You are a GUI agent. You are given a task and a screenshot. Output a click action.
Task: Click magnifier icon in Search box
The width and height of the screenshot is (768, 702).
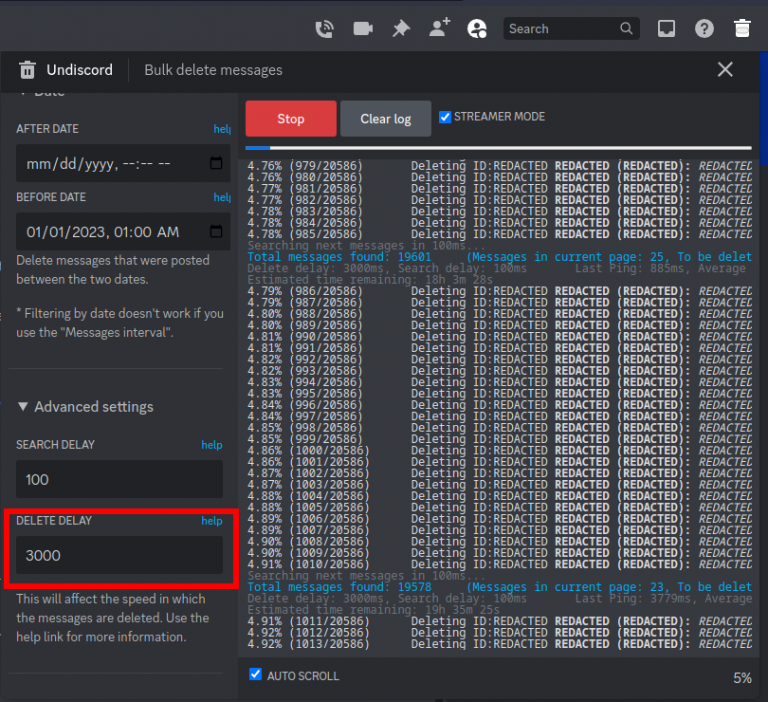point(626,28)
